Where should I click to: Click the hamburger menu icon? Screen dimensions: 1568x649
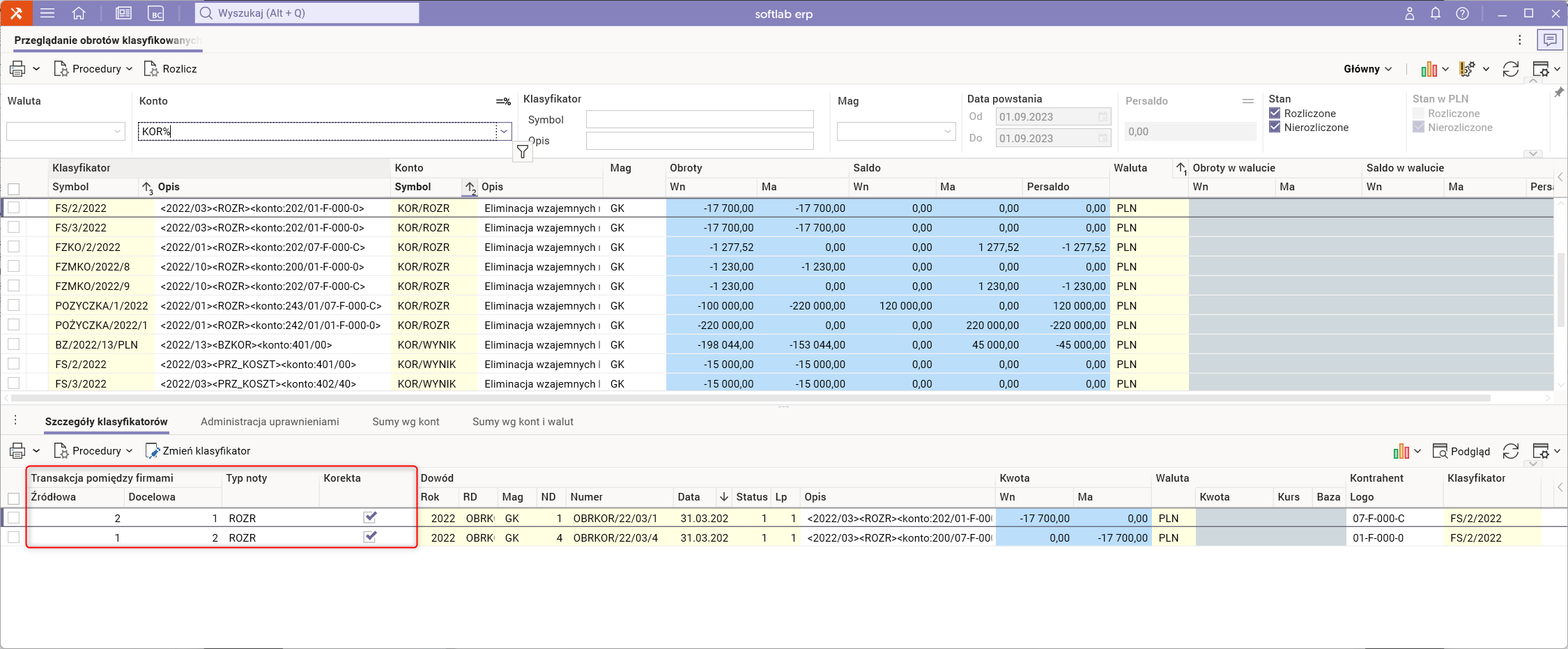pos(47,13)
